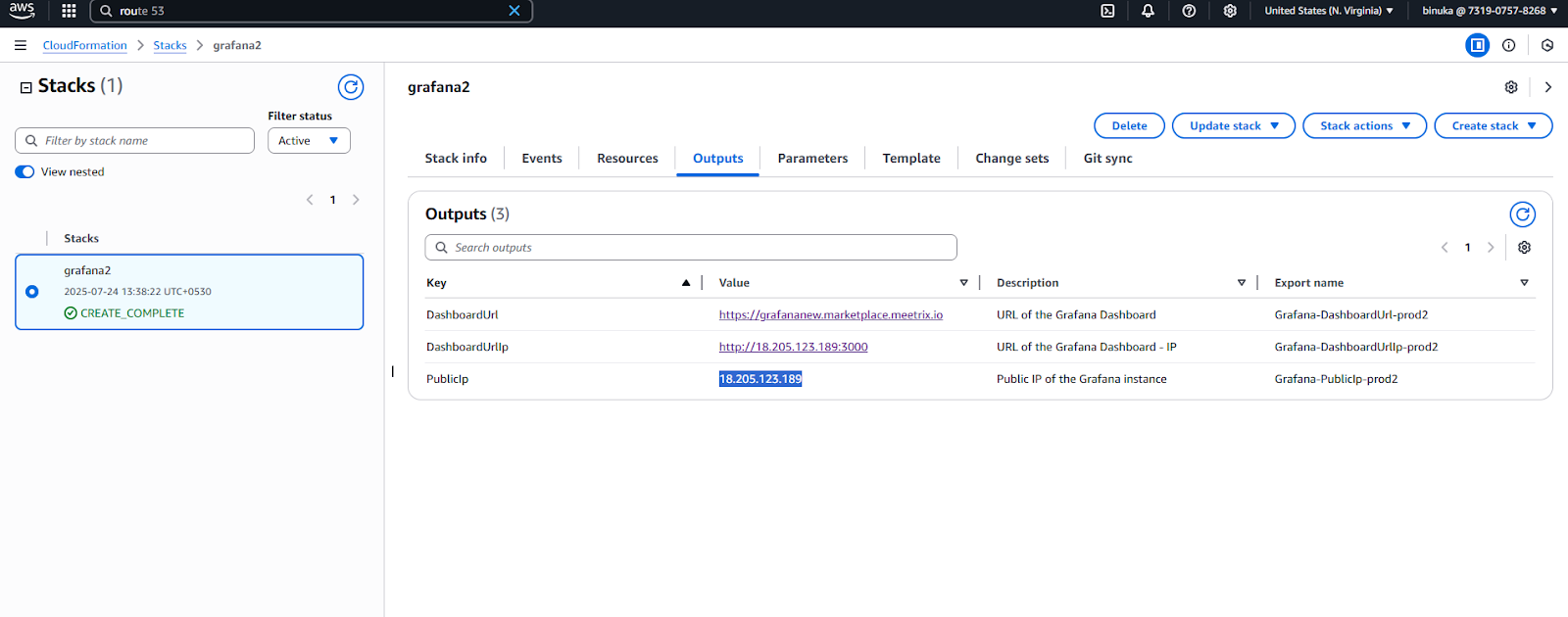Open the binuka account menu

click(x=1490, y=11)
